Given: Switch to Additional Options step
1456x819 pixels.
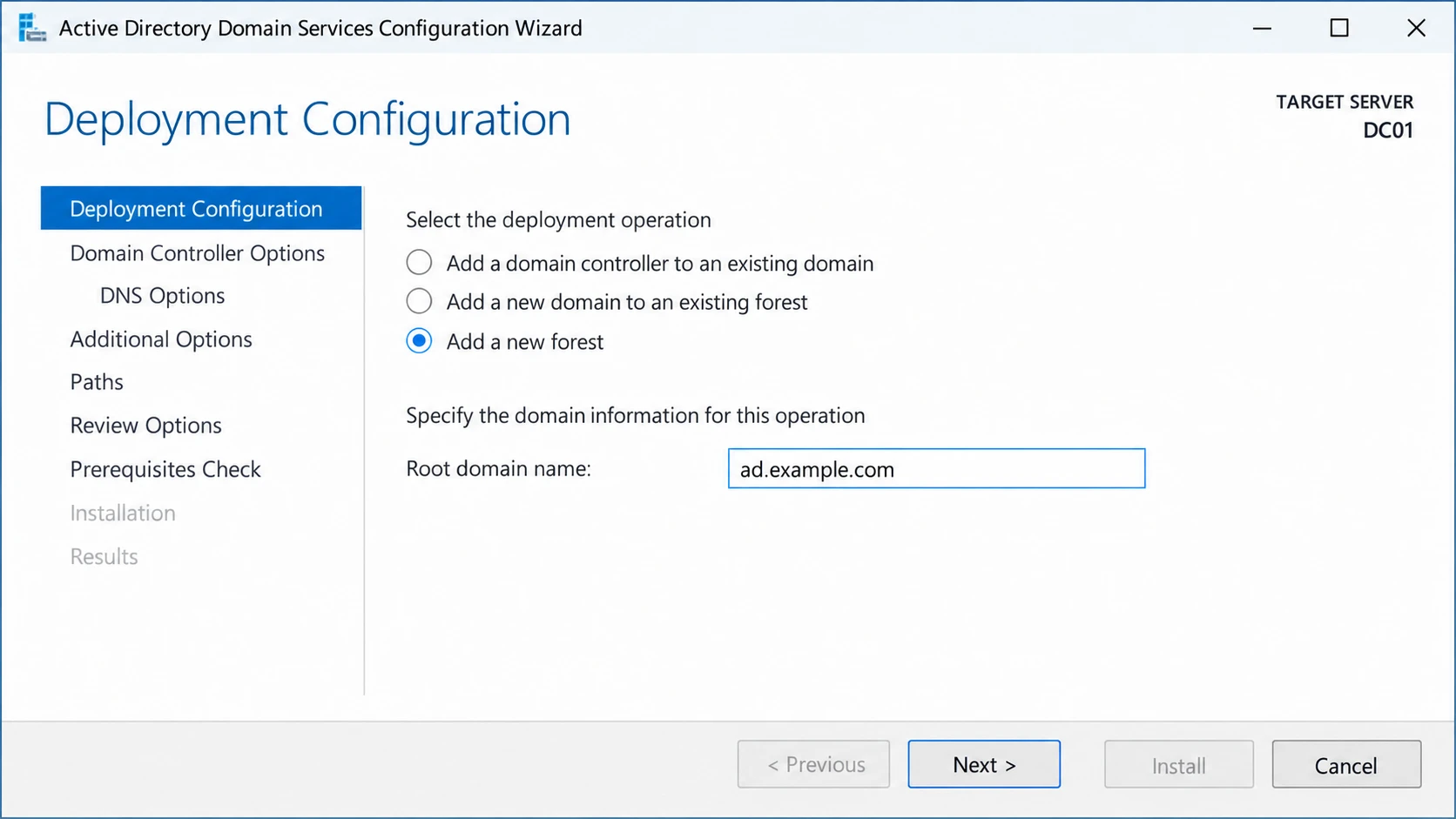Looking at the screenshot, I should tap(161, 339).
